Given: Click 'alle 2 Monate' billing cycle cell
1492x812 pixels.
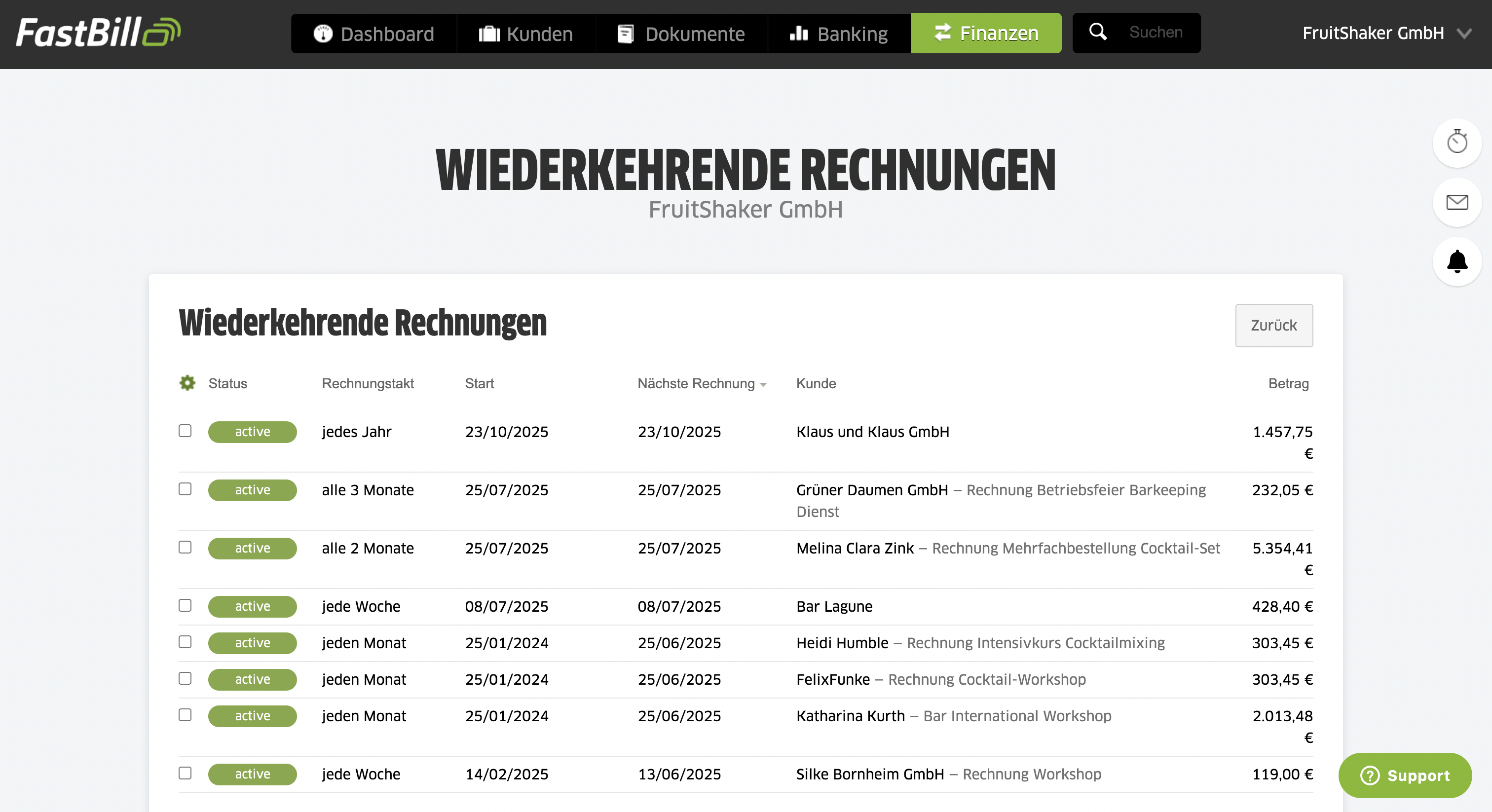Looking at the screenshot, I should click(x=368, y=549).
